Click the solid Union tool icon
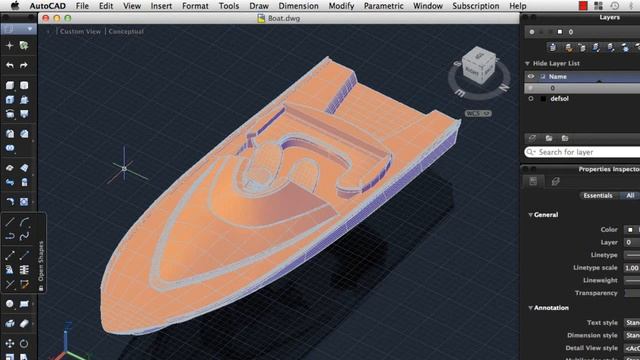Viewport: 640px width, 360px height. (x=10, y=148)
